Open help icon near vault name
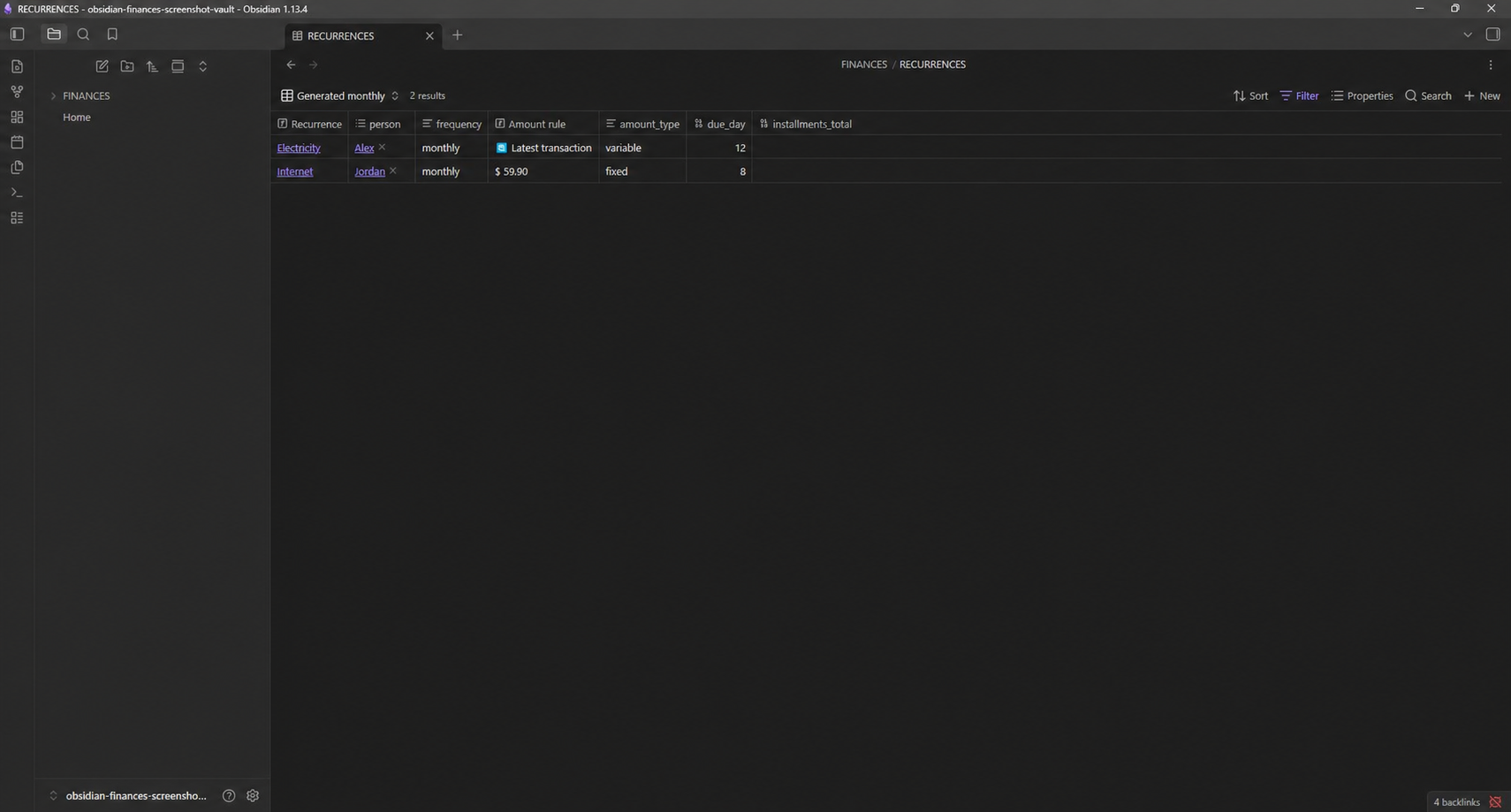Viewport: 1511px width, 812px height. (229, 796)
